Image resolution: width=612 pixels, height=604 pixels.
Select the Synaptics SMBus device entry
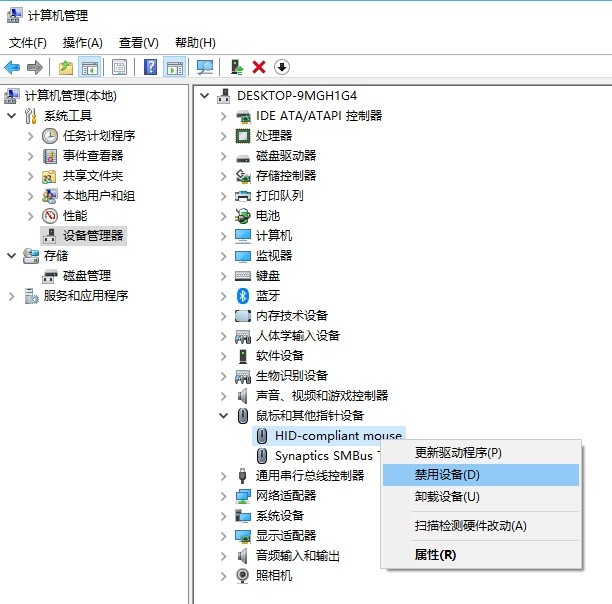pos(324,455)
